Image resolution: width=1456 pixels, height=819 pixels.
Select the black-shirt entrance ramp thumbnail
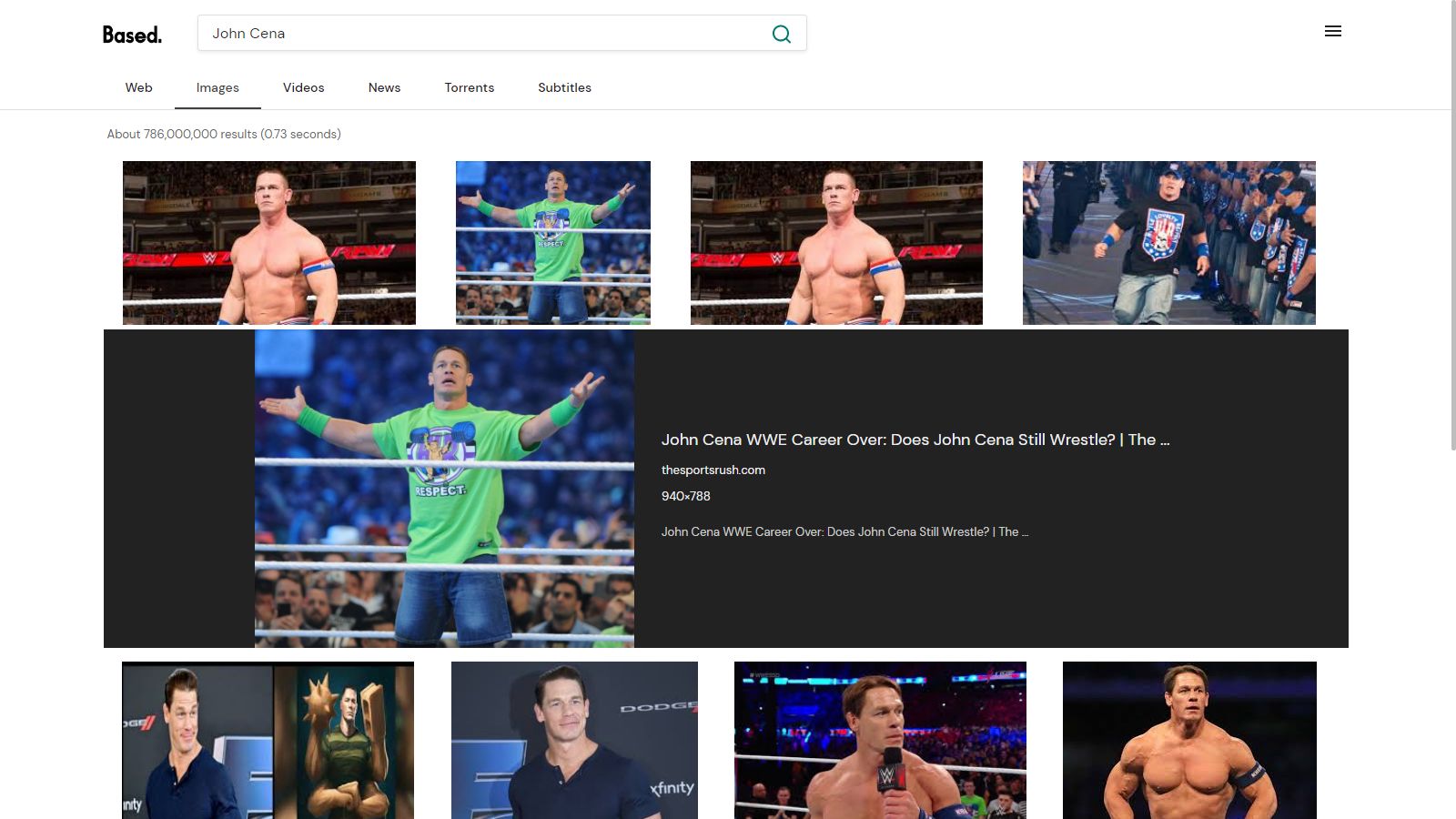tap(1169, 243)
